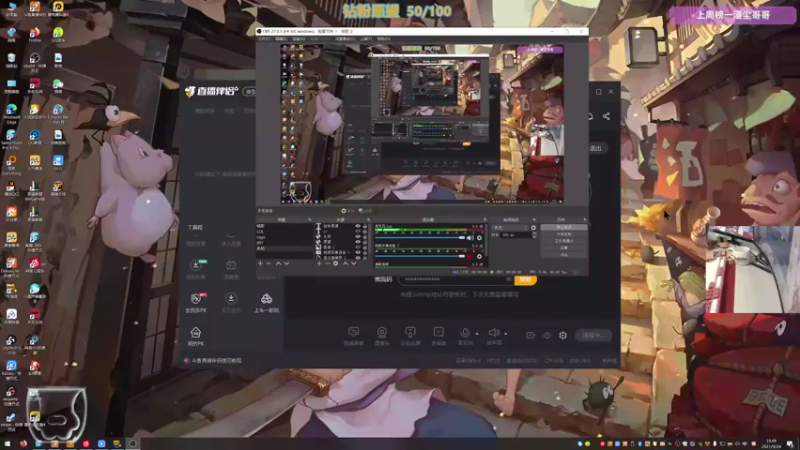Open Microsoft Edge desktop shortcut
Image resolution: width=800 pixels, height=450 pixels.
tap(11, 112)
